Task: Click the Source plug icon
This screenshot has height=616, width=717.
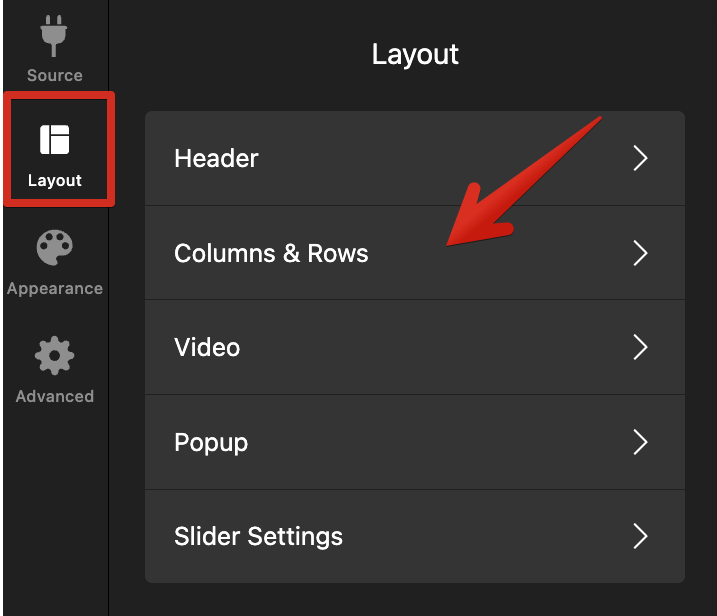Action: pos(54,36)
